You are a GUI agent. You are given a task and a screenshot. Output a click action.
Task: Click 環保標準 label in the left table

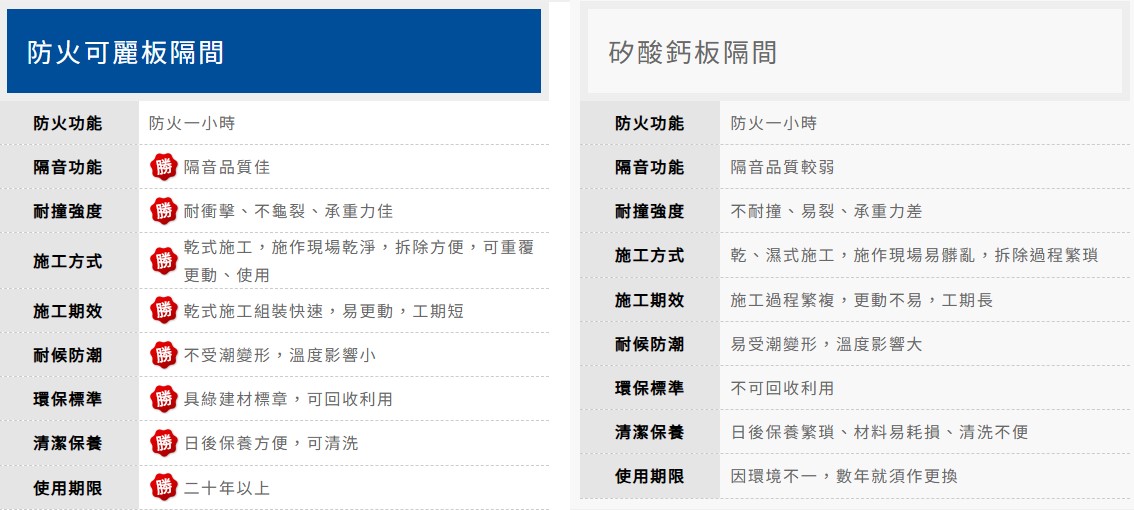point(68,398)
